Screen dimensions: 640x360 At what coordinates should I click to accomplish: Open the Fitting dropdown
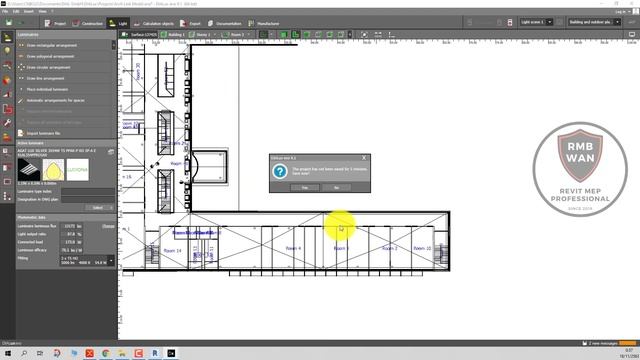point(87,260)
